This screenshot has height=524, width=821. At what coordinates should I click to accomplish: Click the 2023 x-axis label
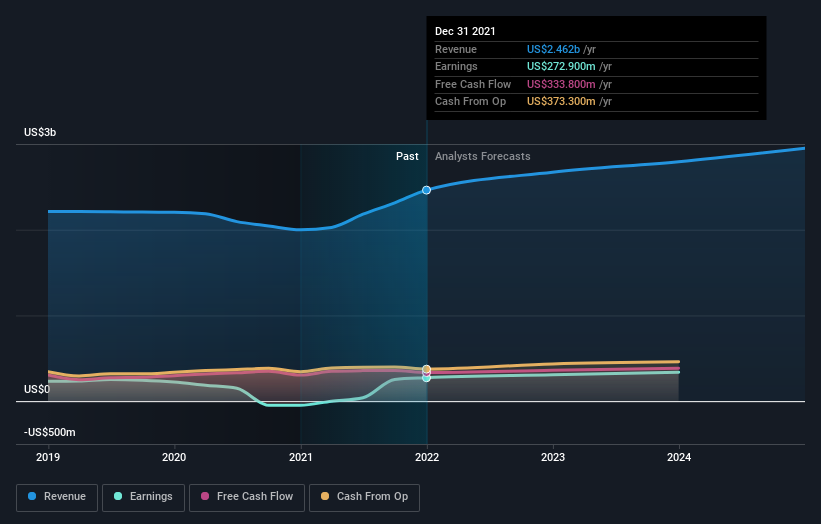553,458
